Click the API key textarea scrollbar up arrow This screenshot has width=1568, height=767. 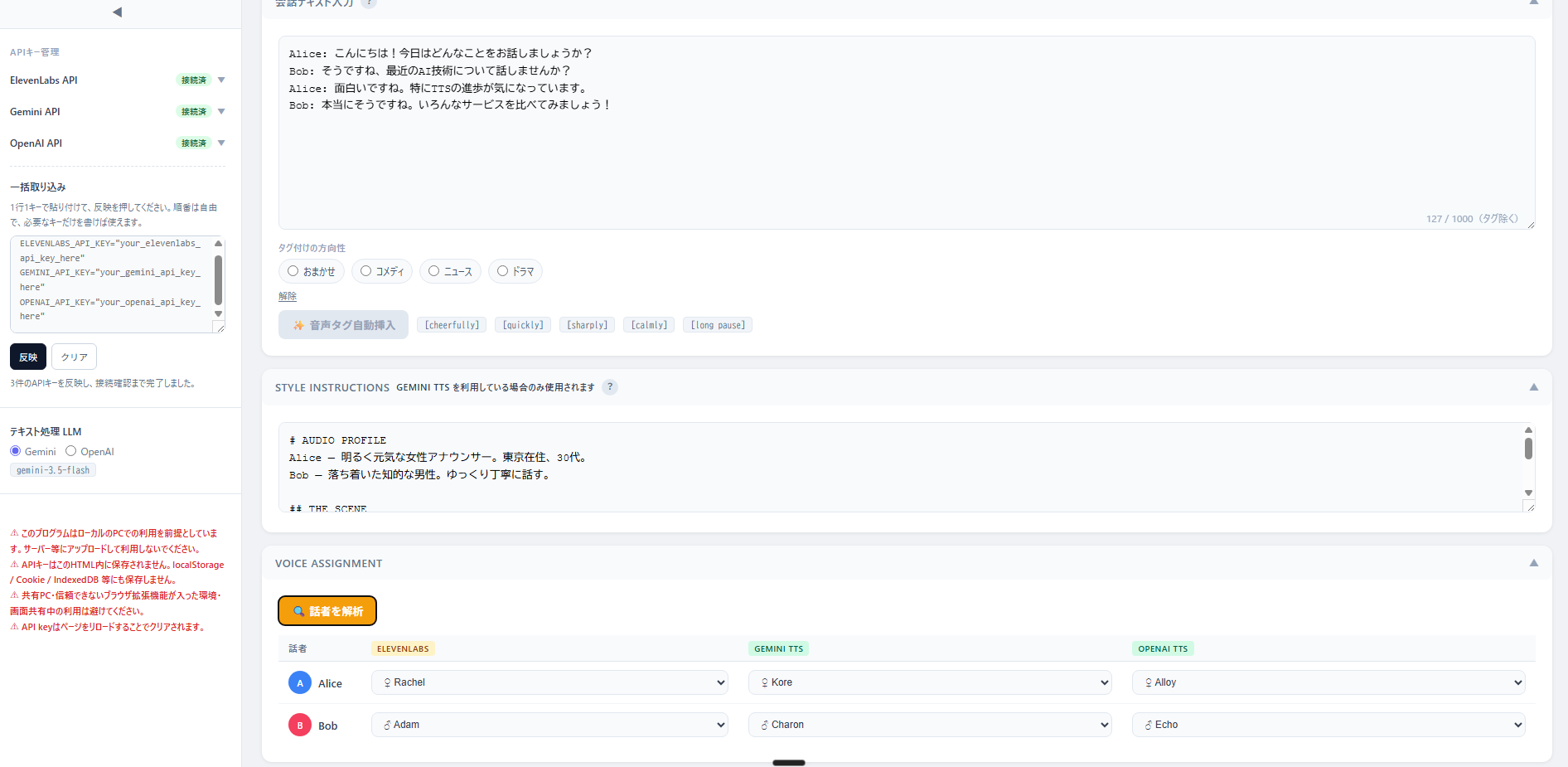click(219, 244)
